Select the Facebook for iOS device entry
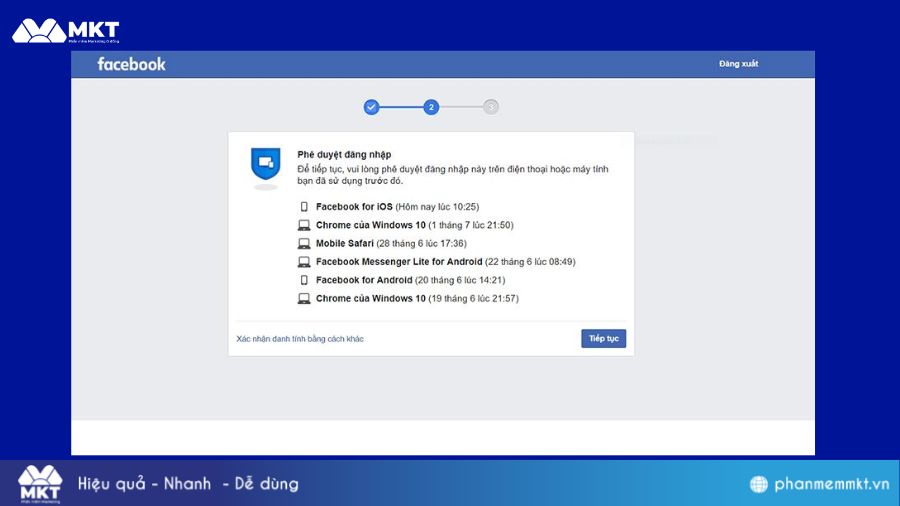The width and height of the screenshot is (900, 506). (389, 207)
